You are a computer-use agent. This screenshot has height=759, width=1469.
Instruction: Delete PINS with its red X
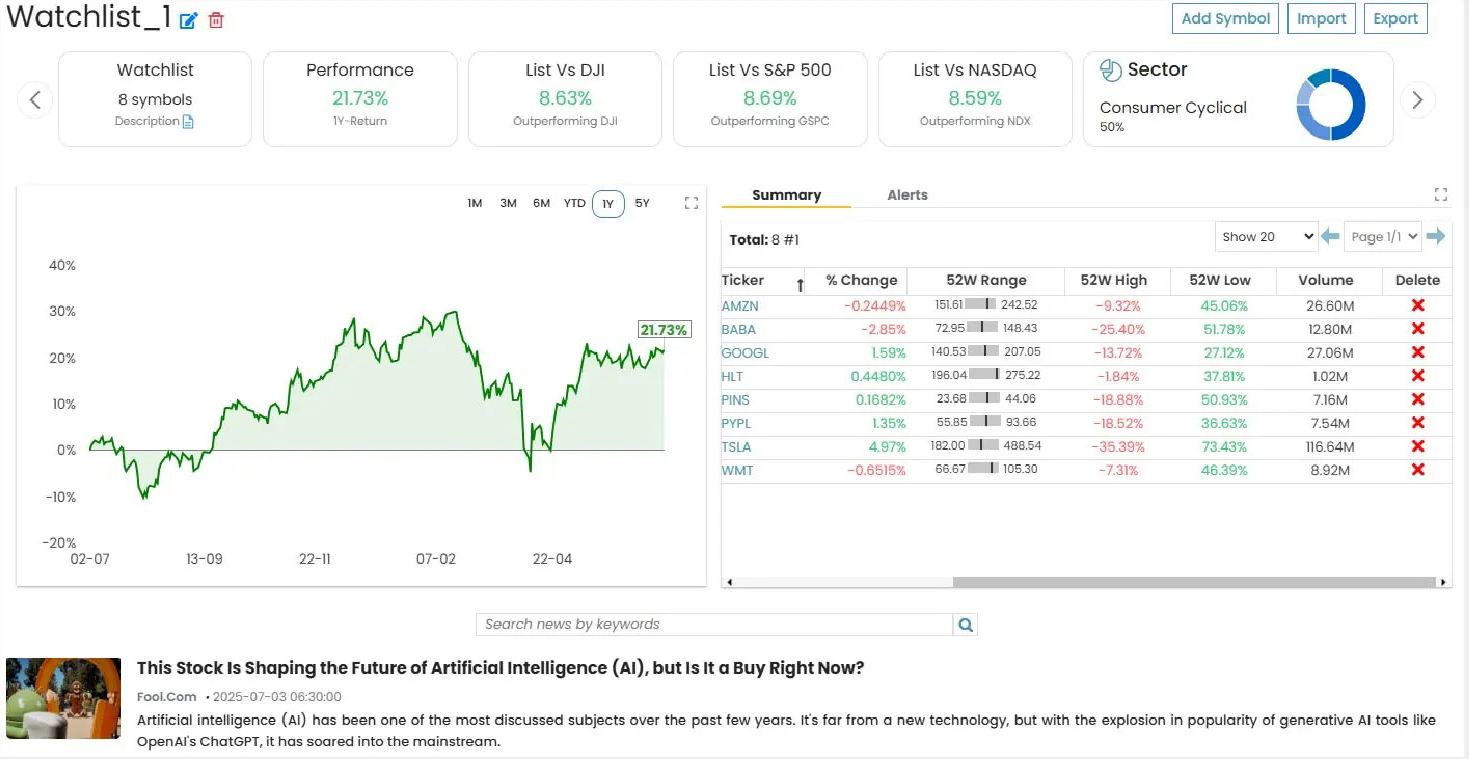point(1417,399)
